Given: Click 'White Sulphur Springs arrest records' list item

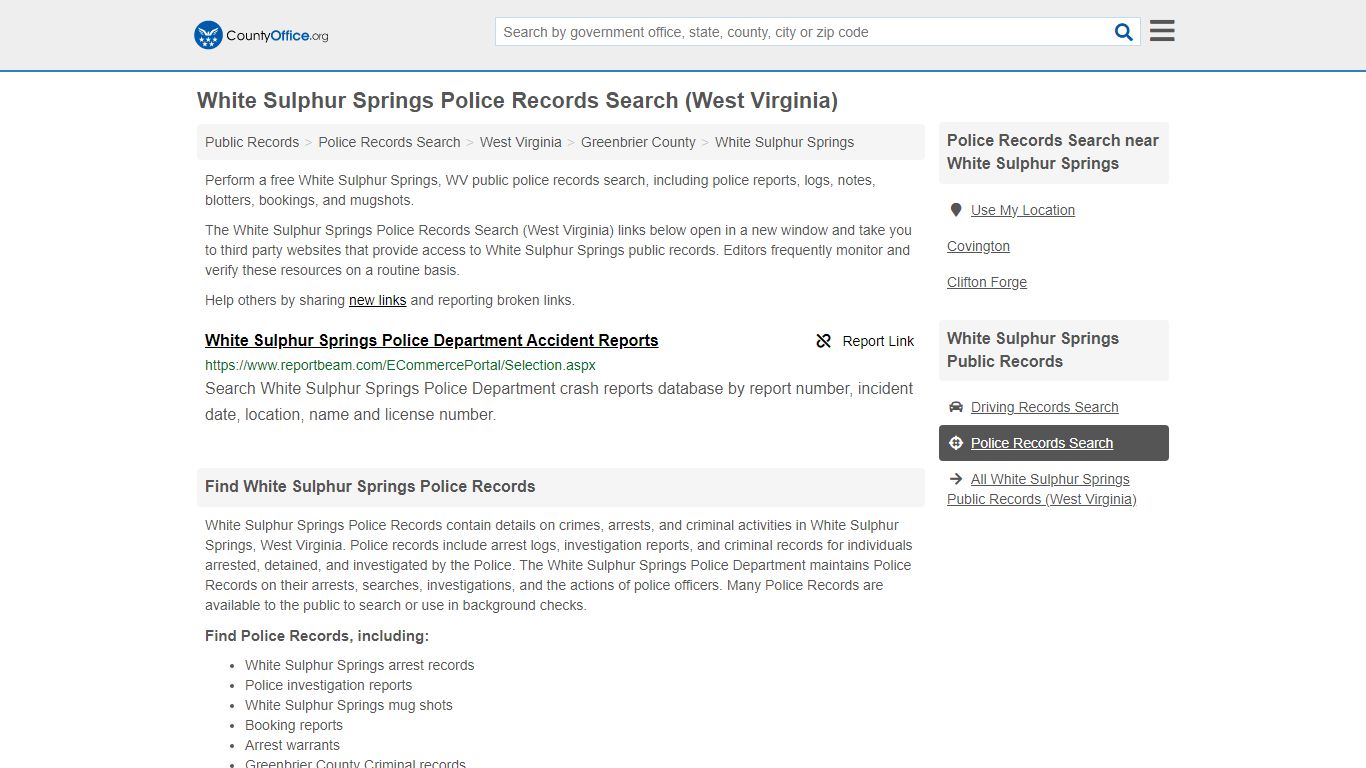Looking at the screenshot, I should (x=360, y=665).
